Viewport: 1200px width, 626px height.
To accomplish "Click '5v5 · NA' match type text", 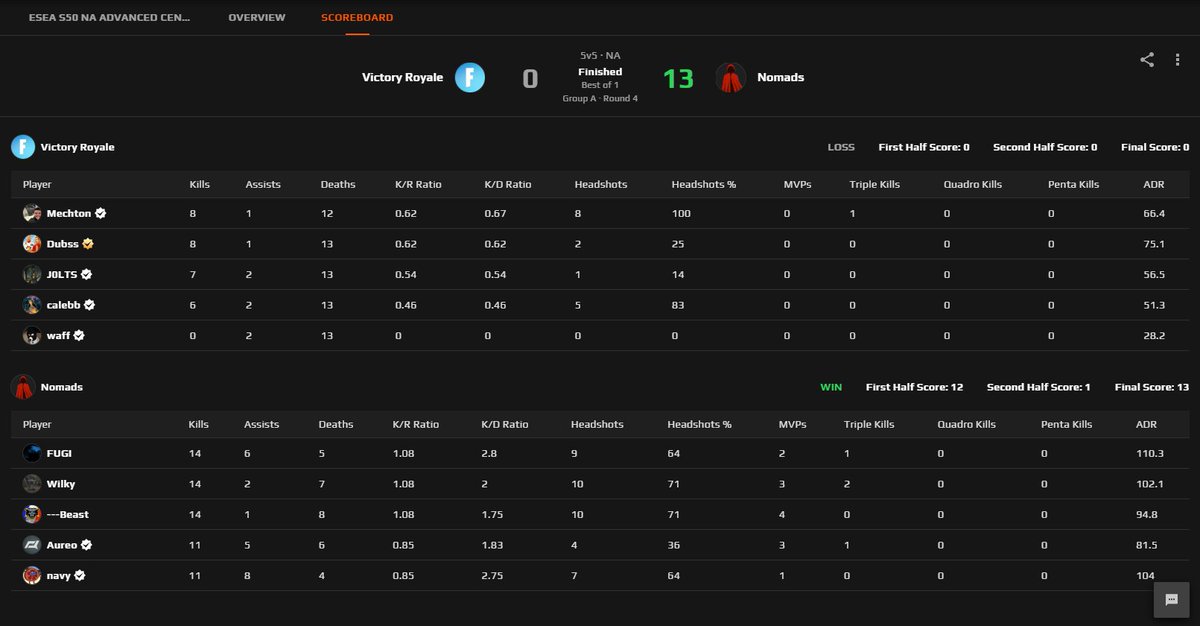I will [600, 56].
